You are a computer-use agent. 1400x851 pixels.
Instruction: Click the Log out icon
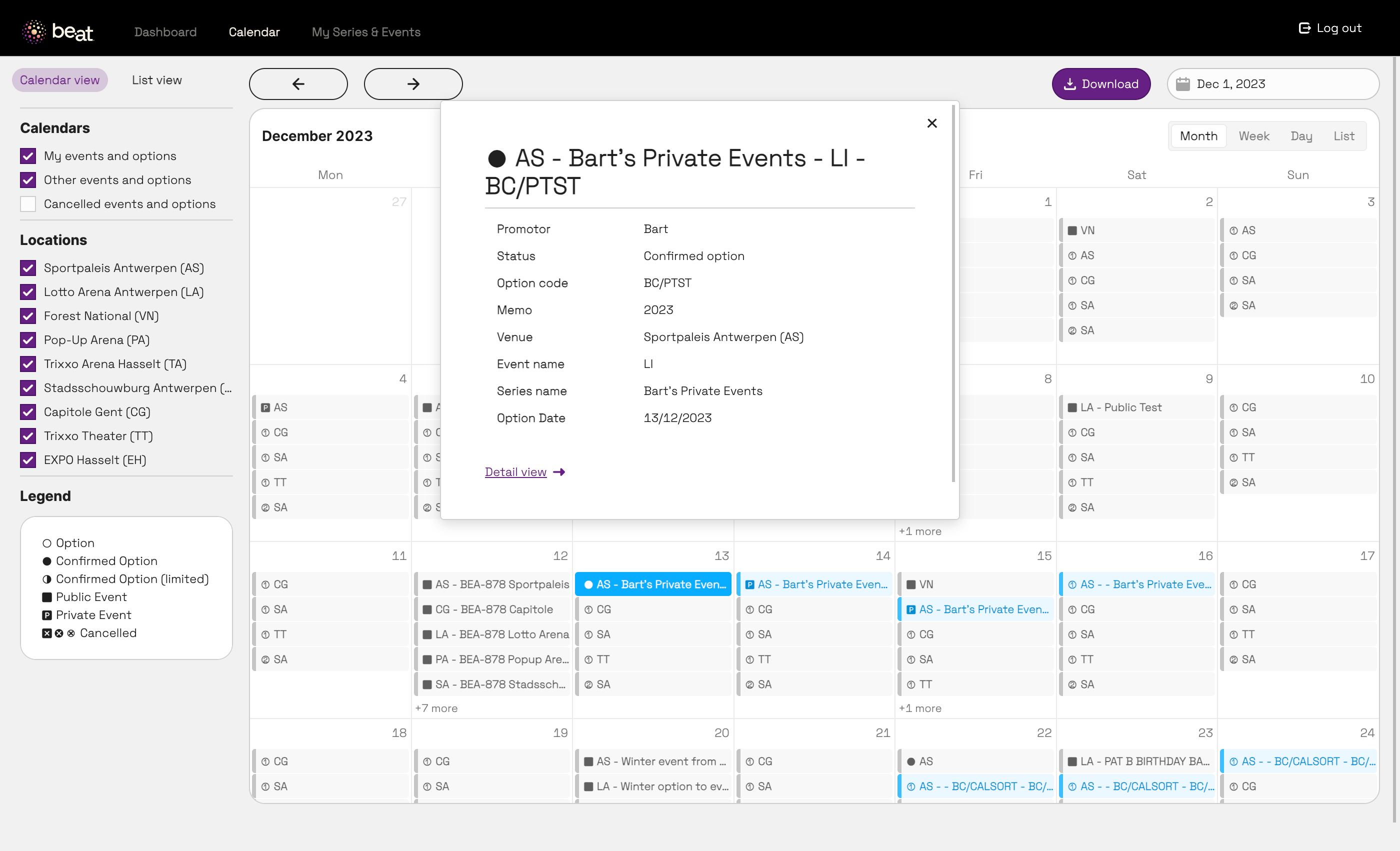[1304, 28]
